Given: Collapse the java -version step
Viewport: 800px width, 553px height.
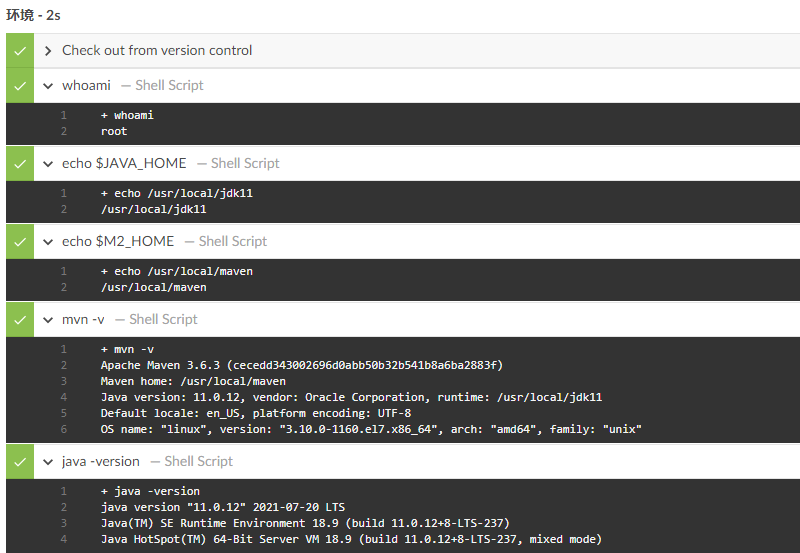Looking at the screenshot, I should point(48,462).
